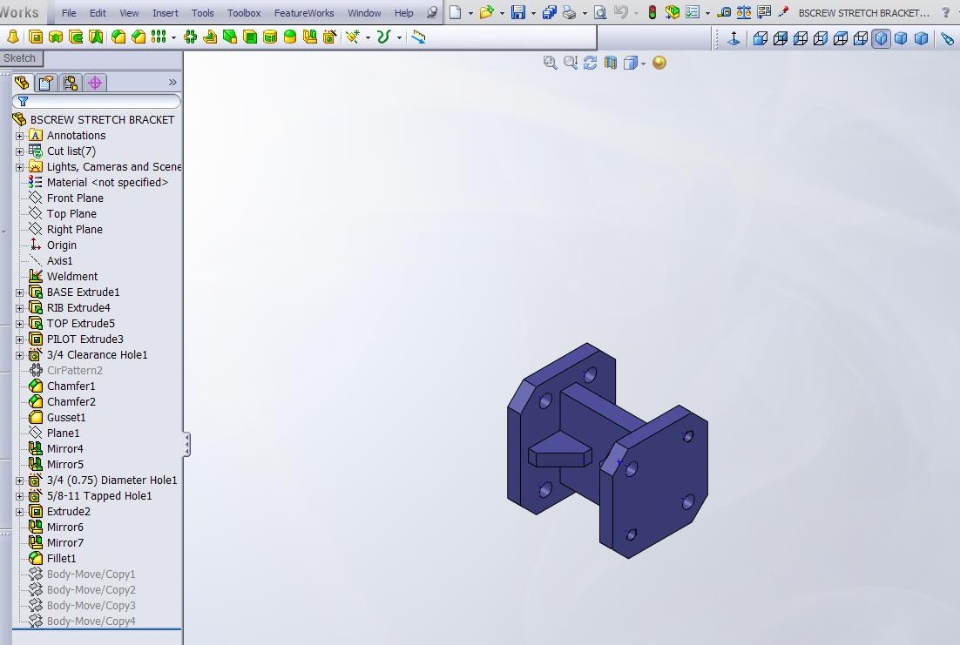Switch to the ConfigurationManager tab
The height and width of the screenshot is (645, 960).
point(70,83)
